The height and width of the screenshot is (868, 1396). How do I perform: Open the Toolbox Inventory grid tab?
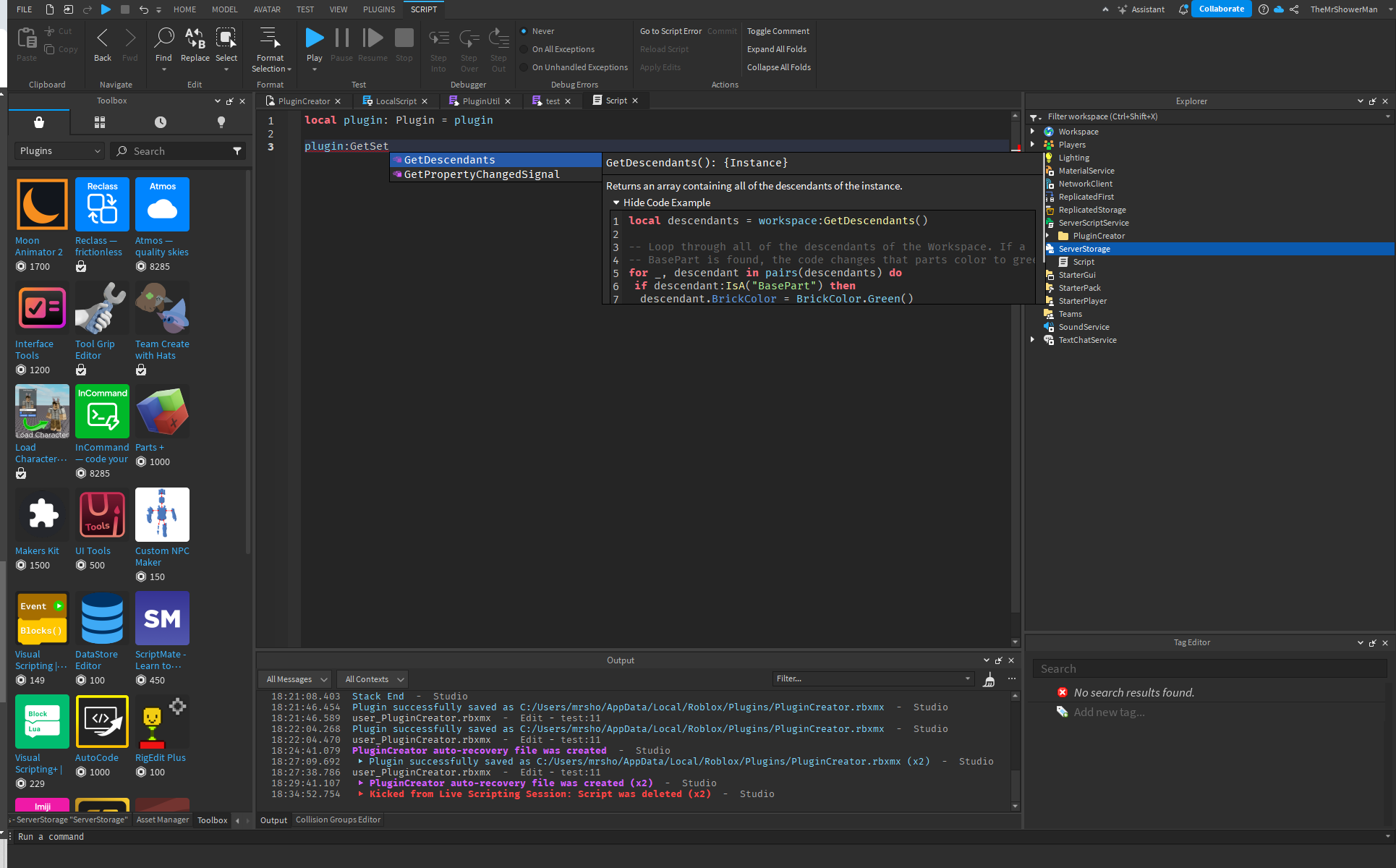click(100, 122)
